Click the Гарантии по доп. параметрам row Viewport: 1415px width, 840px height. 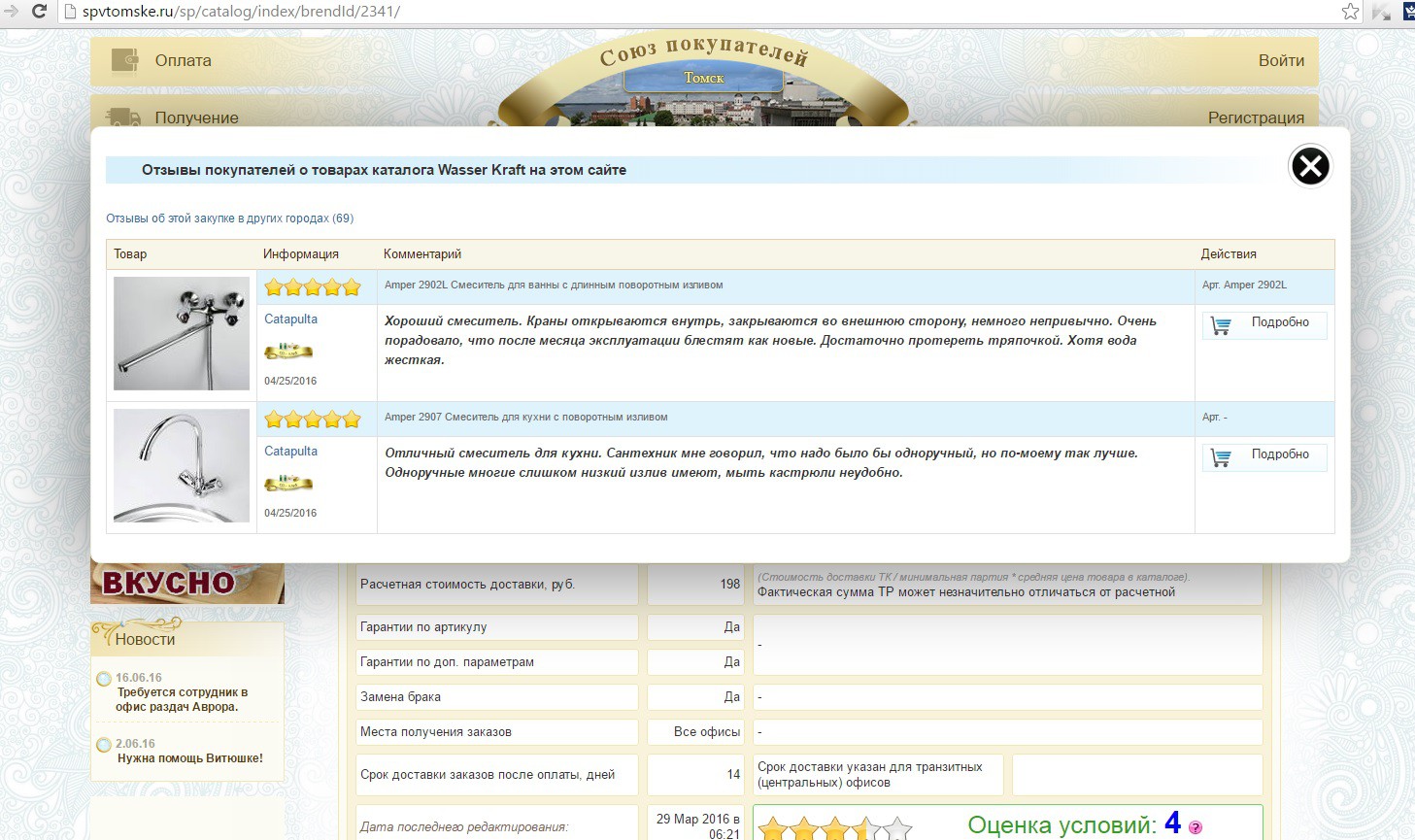pos(497,662)
